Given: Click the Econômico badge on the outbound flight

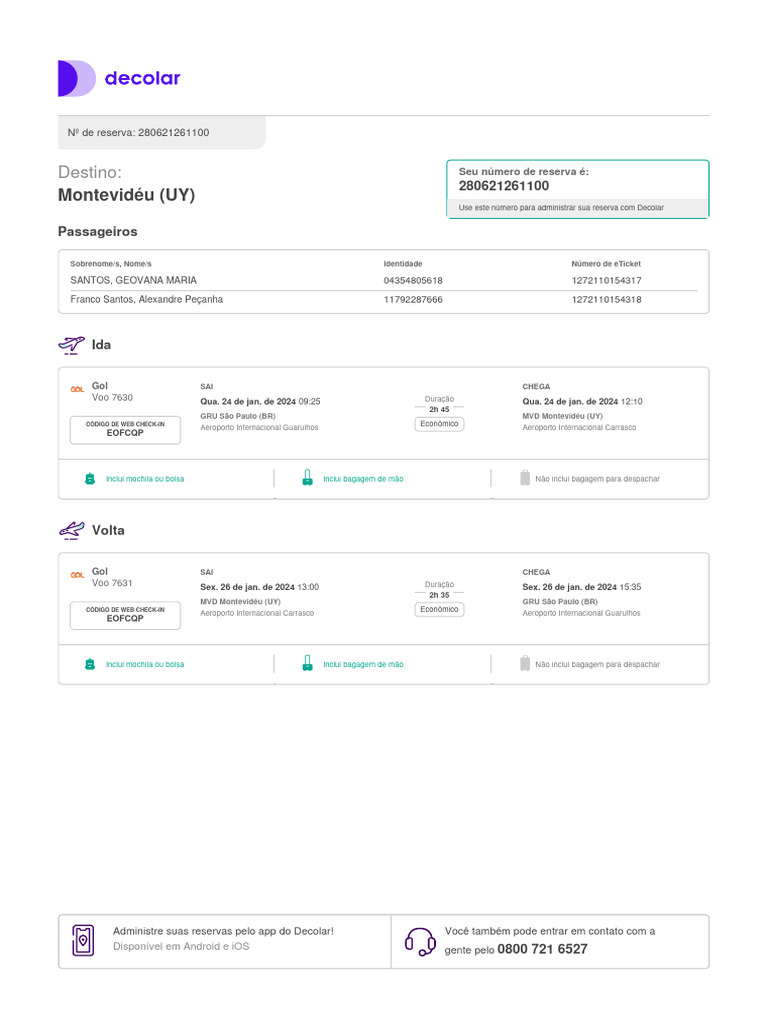Looking at the screenshot, I should (439, 424).
